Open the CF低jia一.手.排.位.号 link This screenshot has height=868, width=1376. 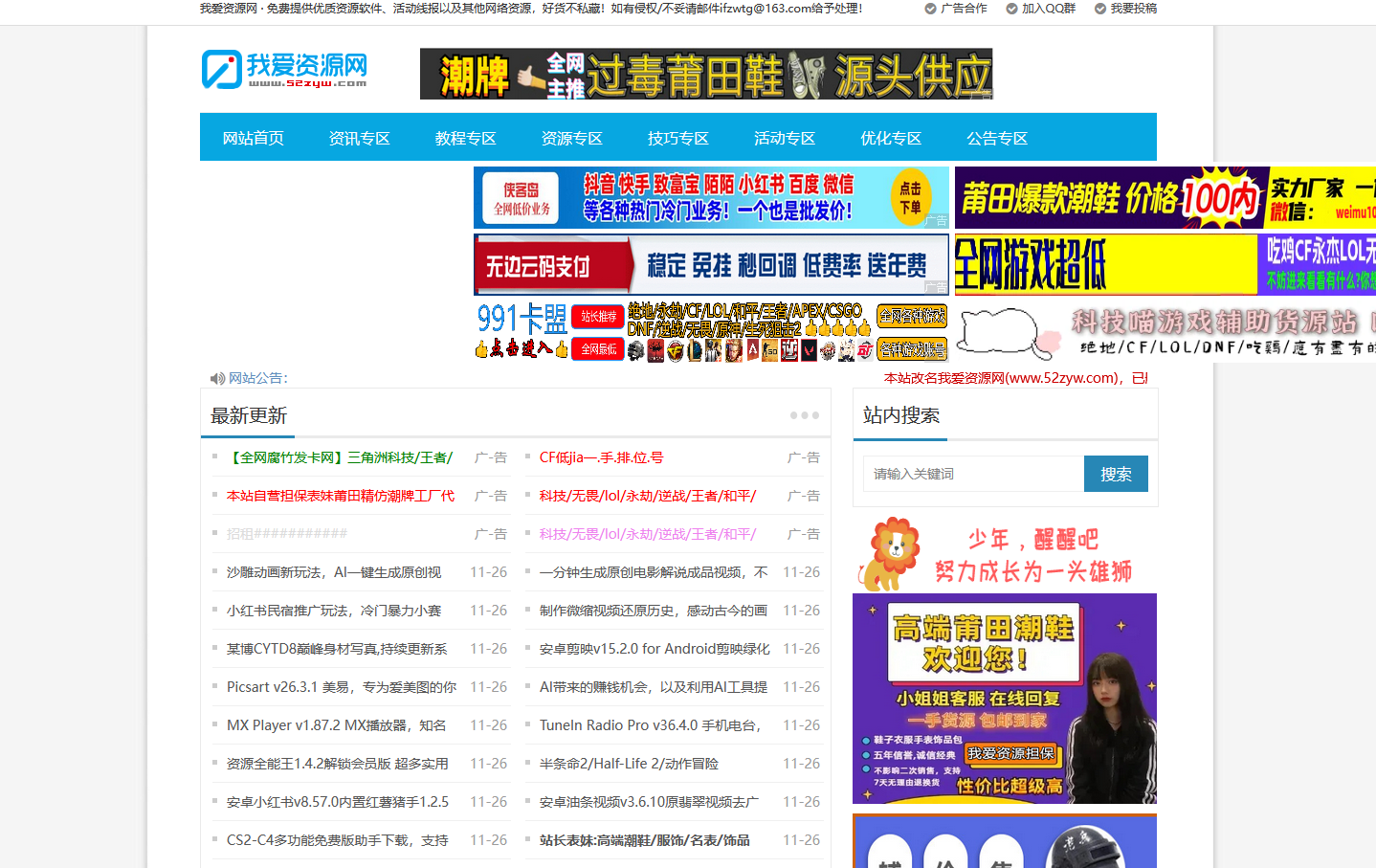(601, 457)
